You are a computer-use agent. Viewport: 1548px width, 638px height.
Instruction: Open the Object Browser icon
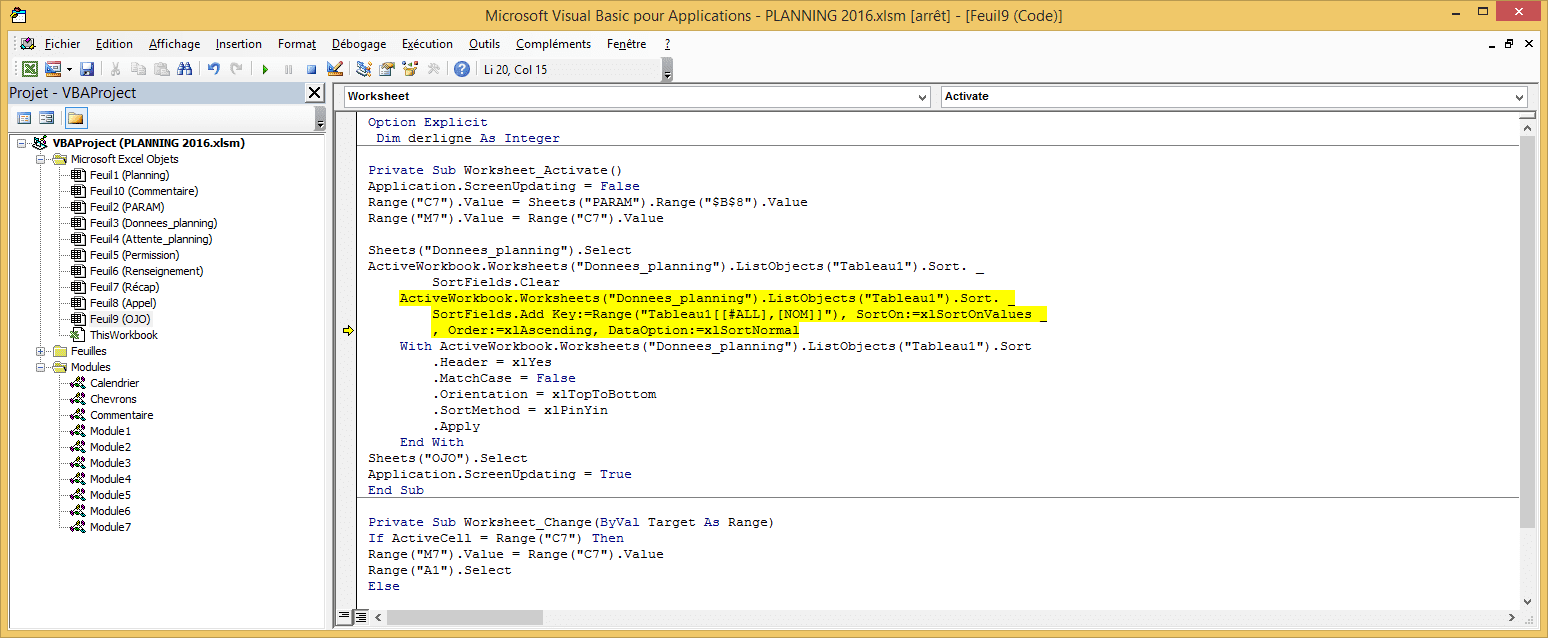tap(409, 69)
